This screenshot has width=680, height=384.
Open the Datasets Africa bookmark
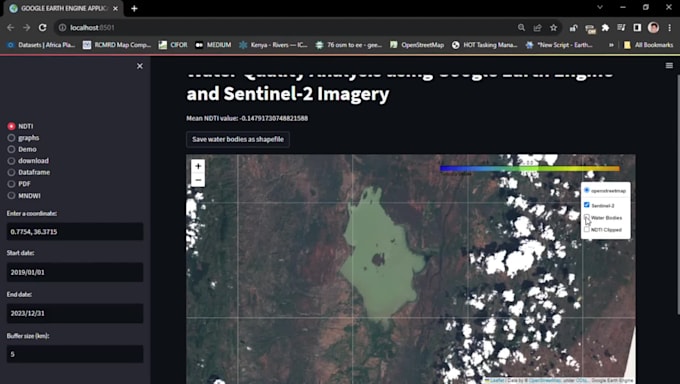tap(41, 45)
